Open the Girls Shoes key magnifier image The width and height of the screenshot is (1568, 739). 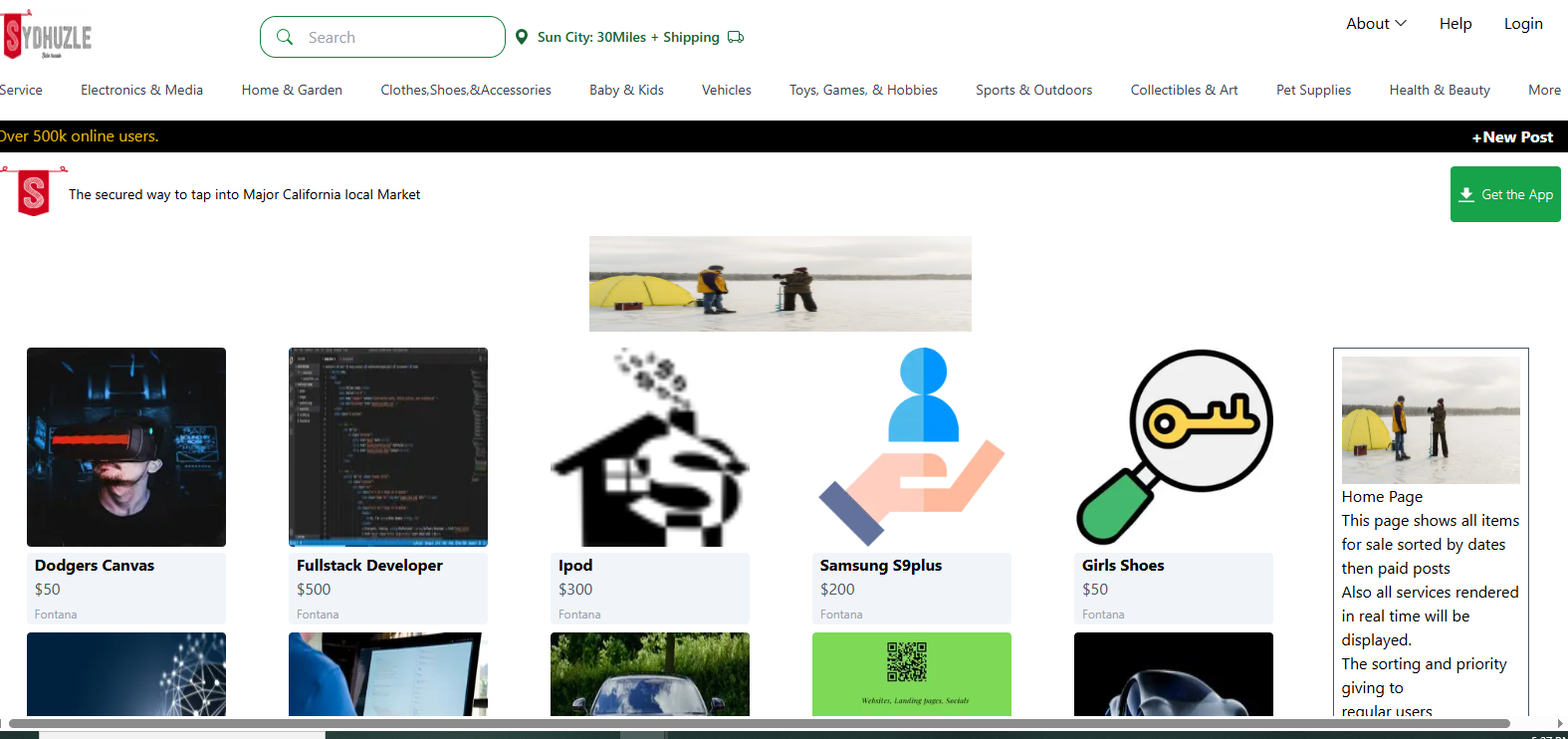click(x=1174, y=447)
